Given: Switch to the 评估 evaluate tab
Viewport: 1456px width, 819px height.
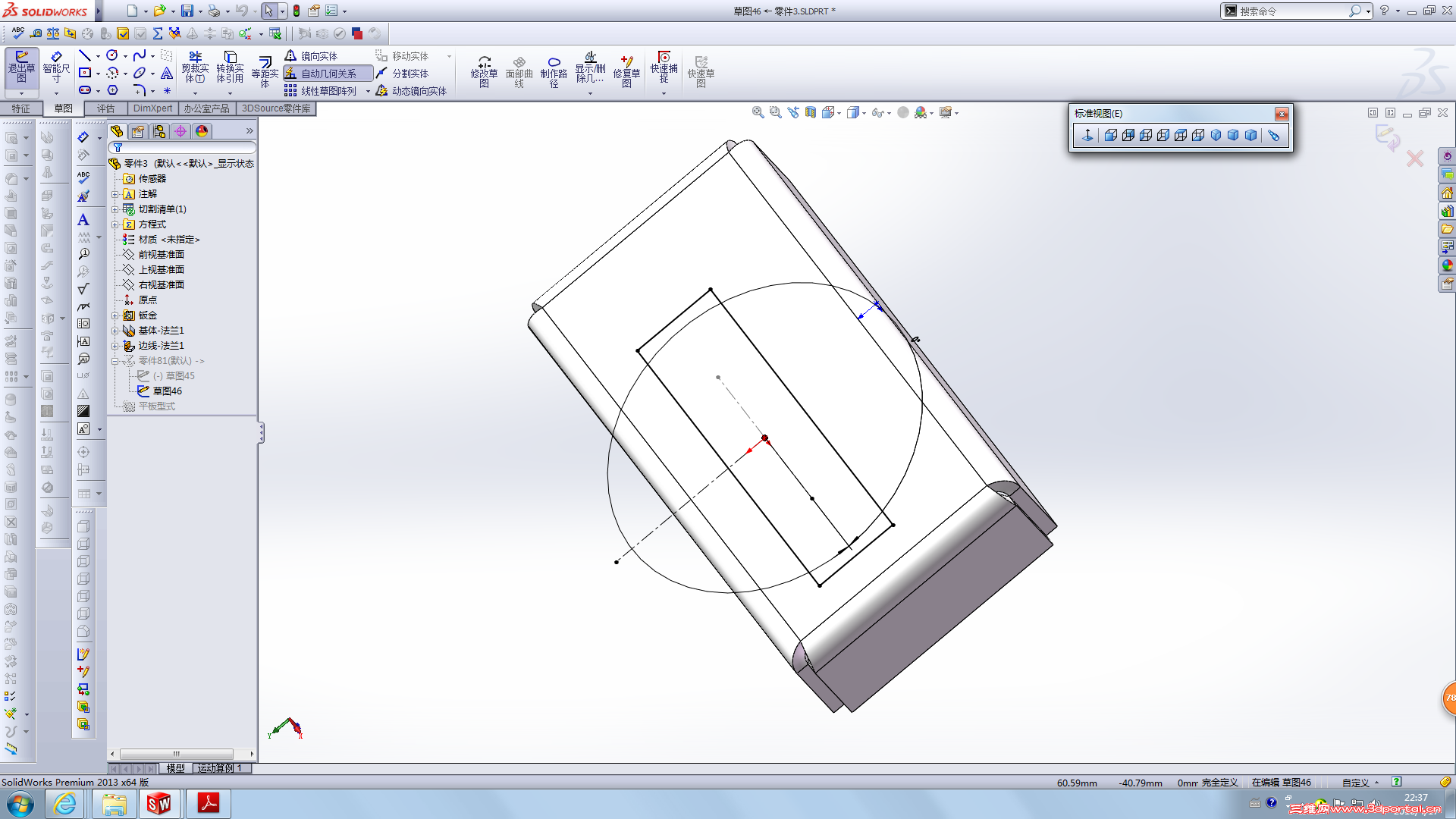Looking at the screenshot, I should coord(105,108).
